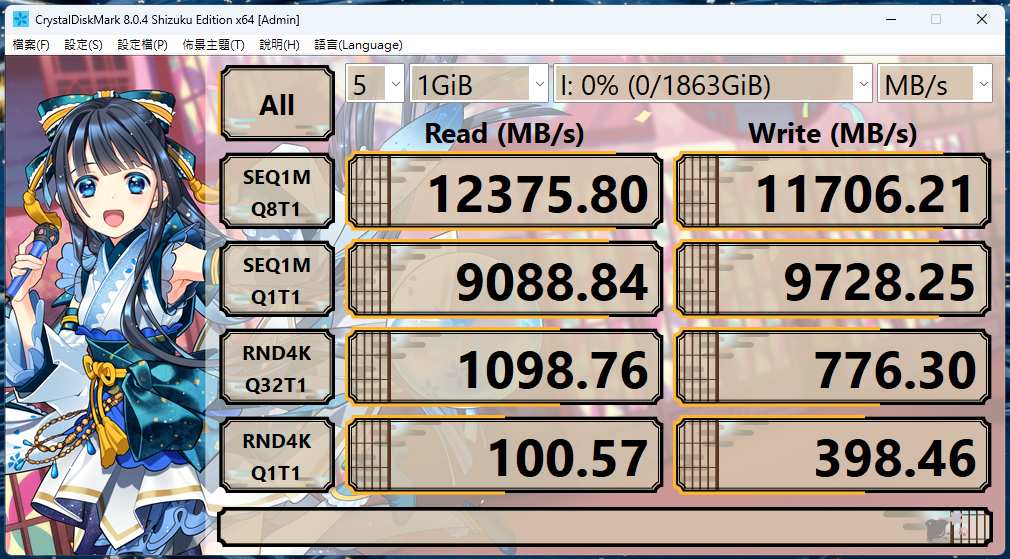
Task: Click the 1098.76 random read result
Action: coord(504,368)
